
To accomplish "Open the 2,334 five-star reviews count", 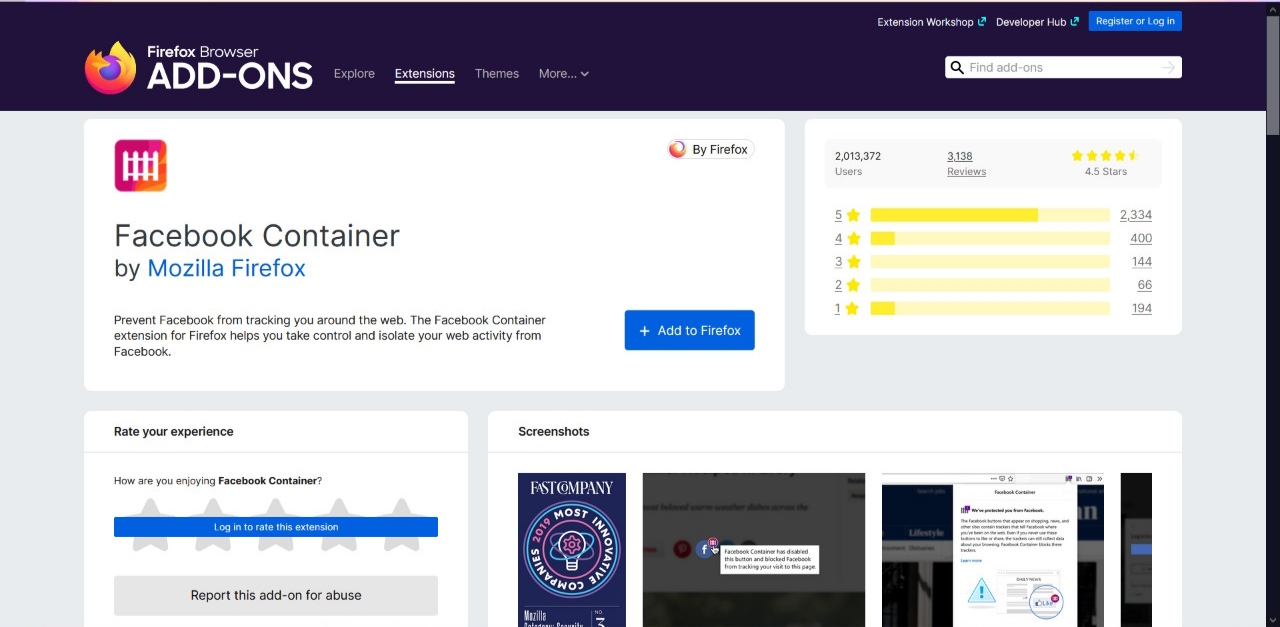I will [x=1136, y=215].
